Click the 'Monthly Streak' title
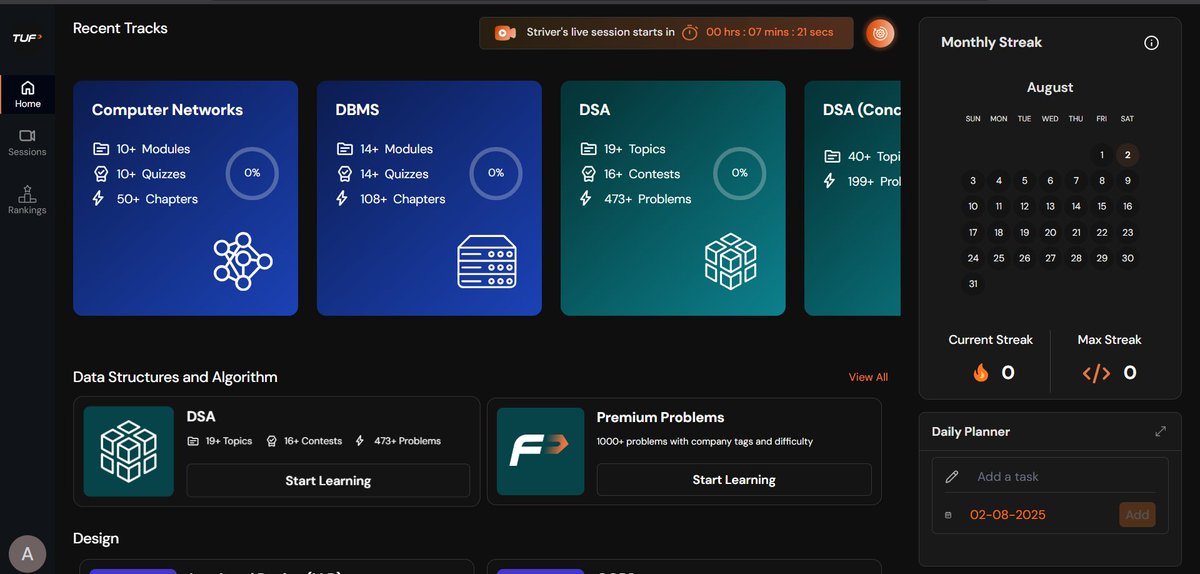This screenshot has width=1200, height=574. [x=992, y=42]
